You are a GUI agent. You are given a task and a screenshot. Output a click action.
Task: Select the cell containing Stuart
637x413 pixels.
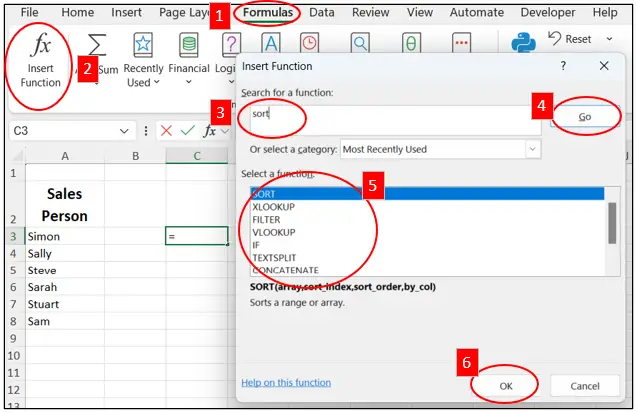65,304
